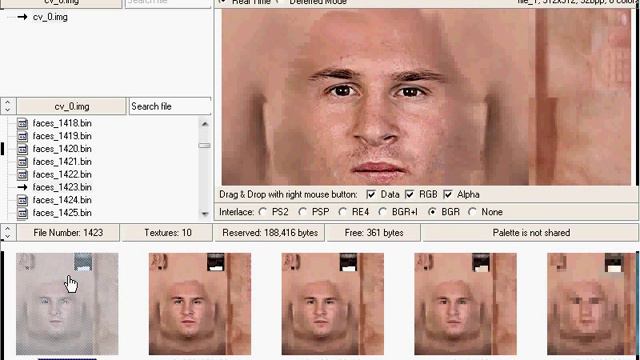Click the file icon beside faces_1421.bin
640x360 pixels.
click(x=22, y=162)
